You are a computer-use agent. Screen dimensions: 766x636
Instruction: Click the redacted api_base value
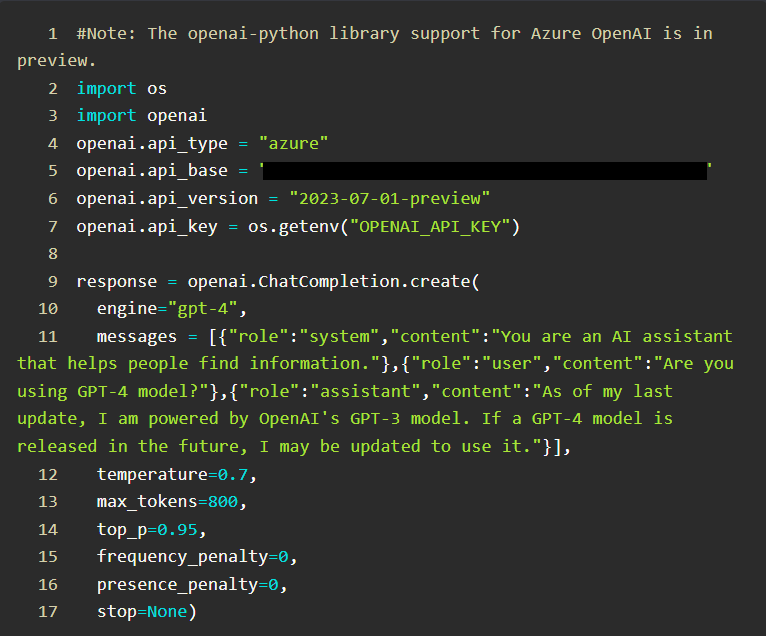point(485,171)
